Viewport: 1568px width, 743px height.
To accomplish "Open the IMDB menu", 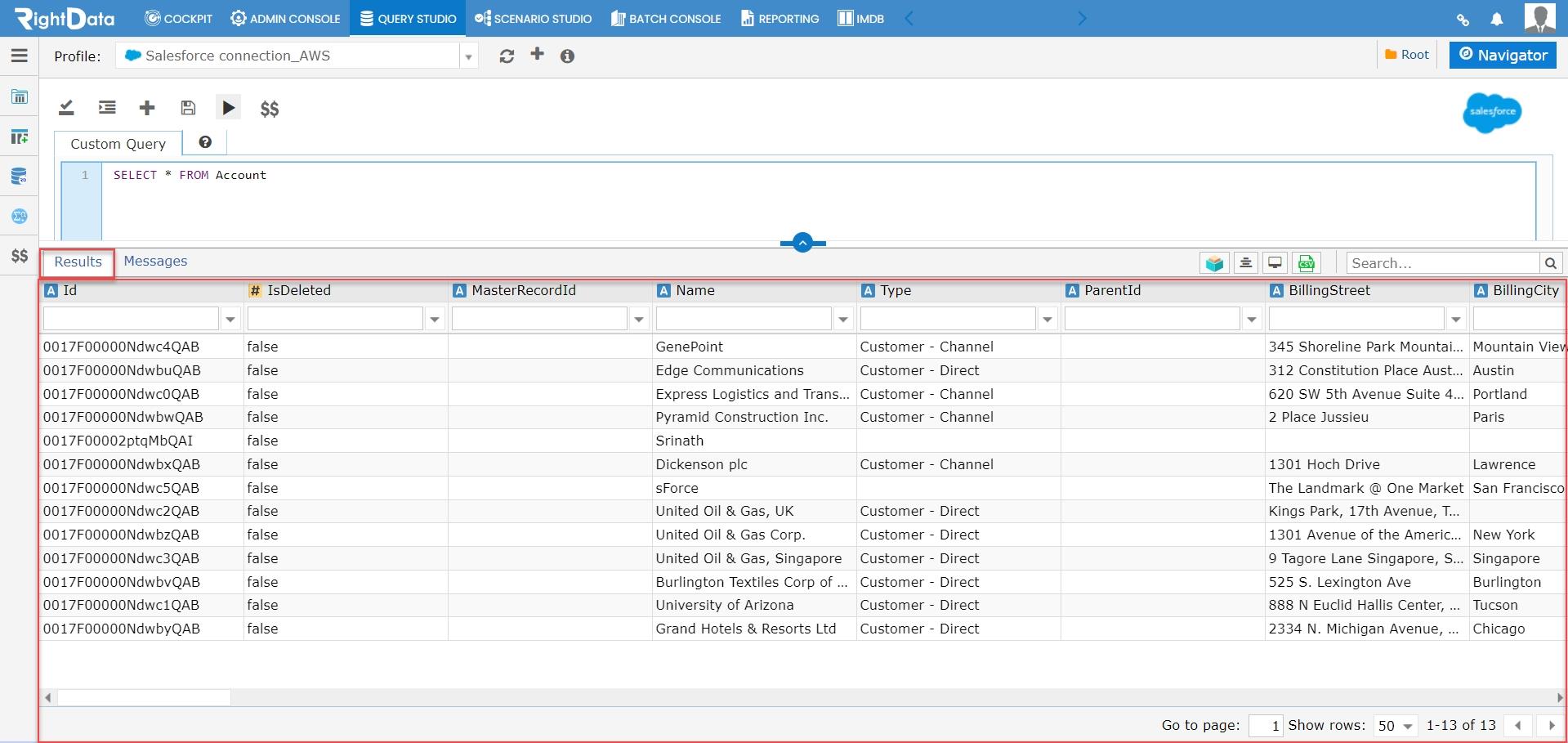I will tap(860, 19).
